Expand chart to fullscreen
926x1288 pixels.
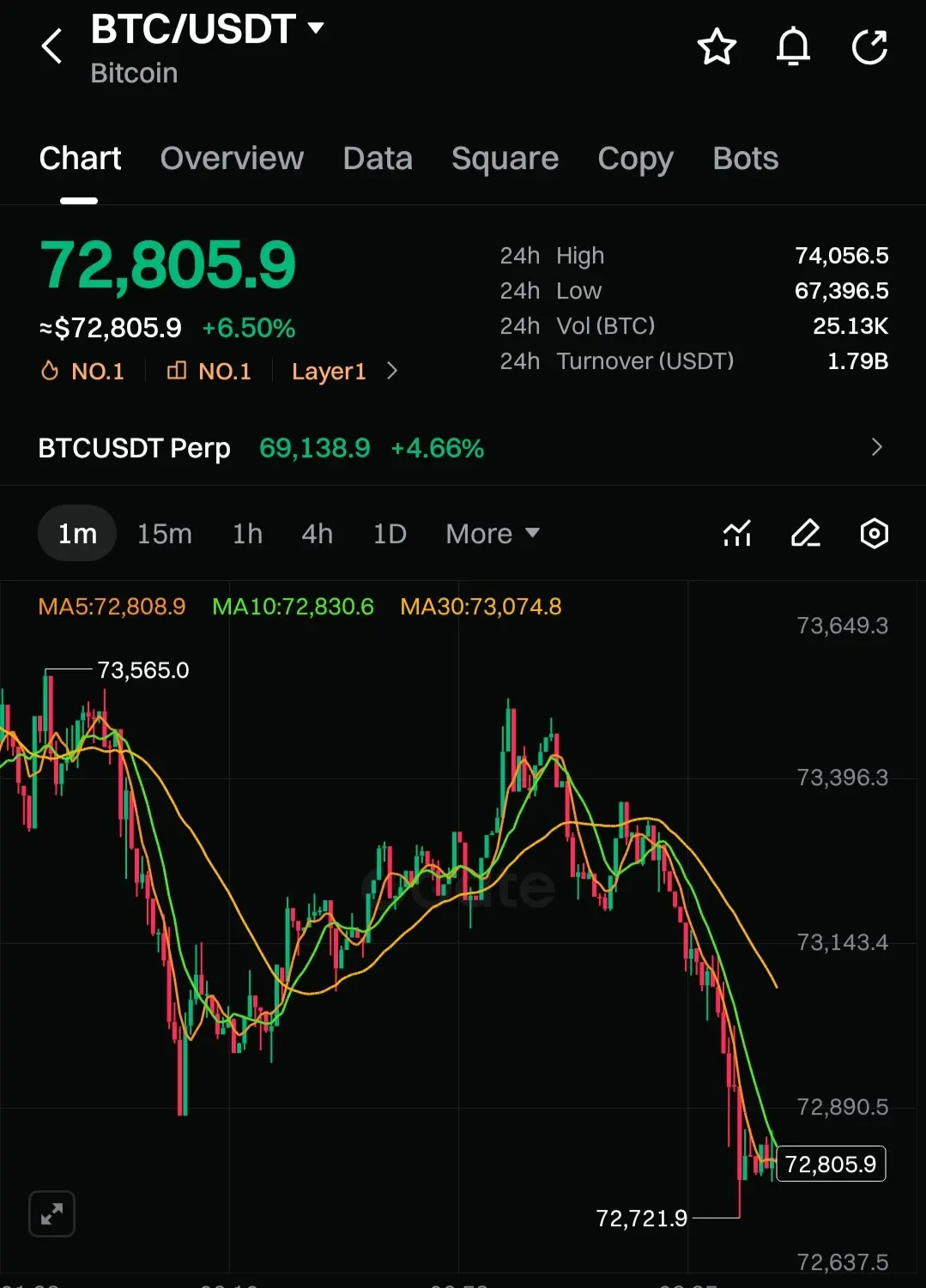point(51,1214)
